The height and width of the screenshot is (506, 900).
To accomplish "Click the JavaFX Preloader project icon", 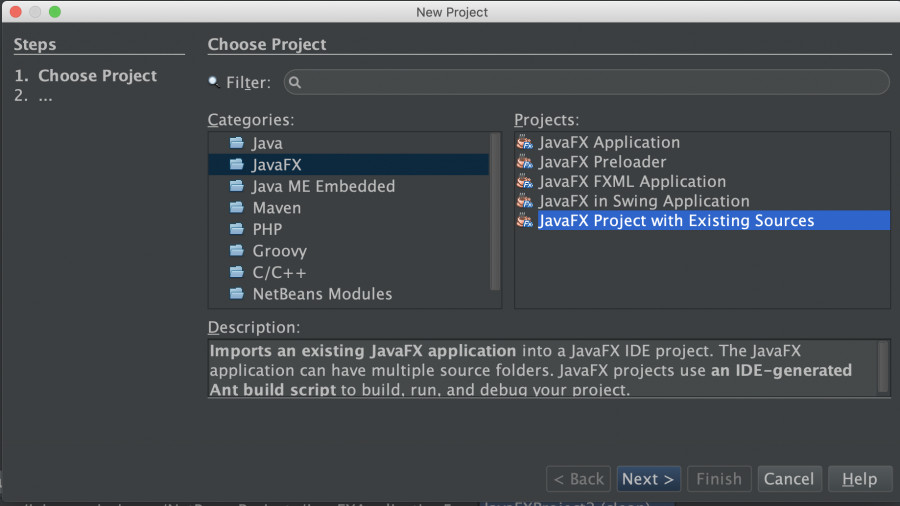I will point(525,162).
